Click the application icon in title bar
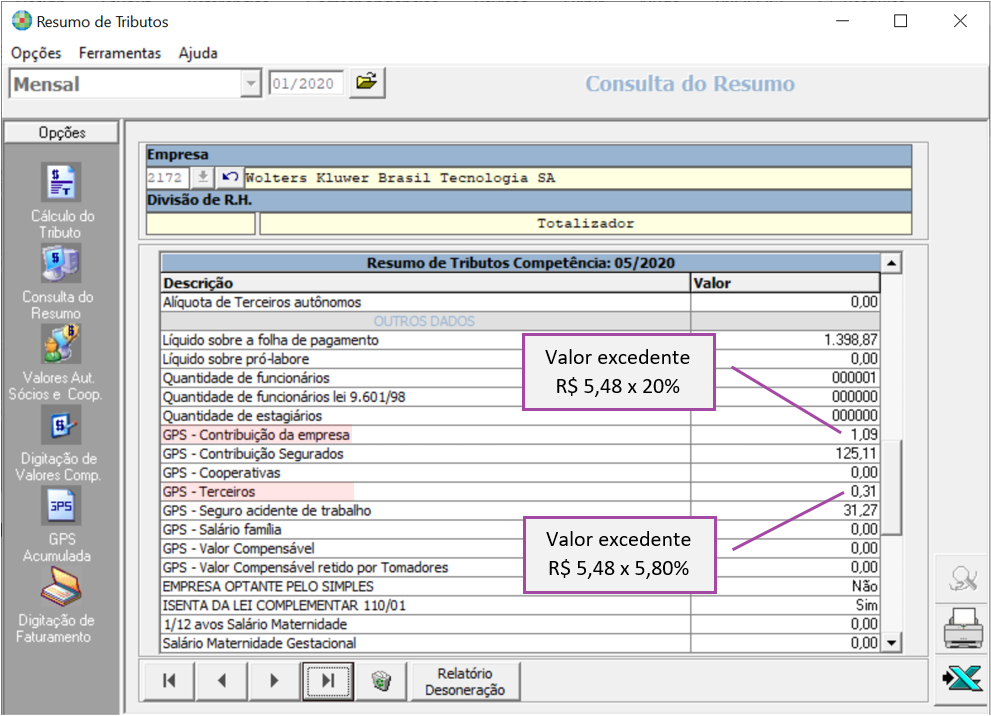This screenshot has height=716, width=991. [21, 21]
